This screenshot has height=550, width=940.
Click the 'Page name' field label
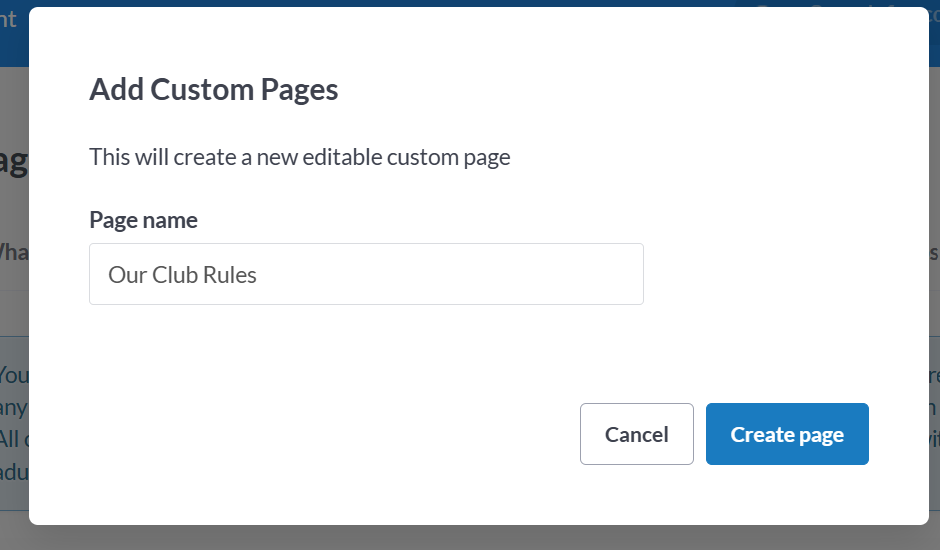click(x=143, y=220)
